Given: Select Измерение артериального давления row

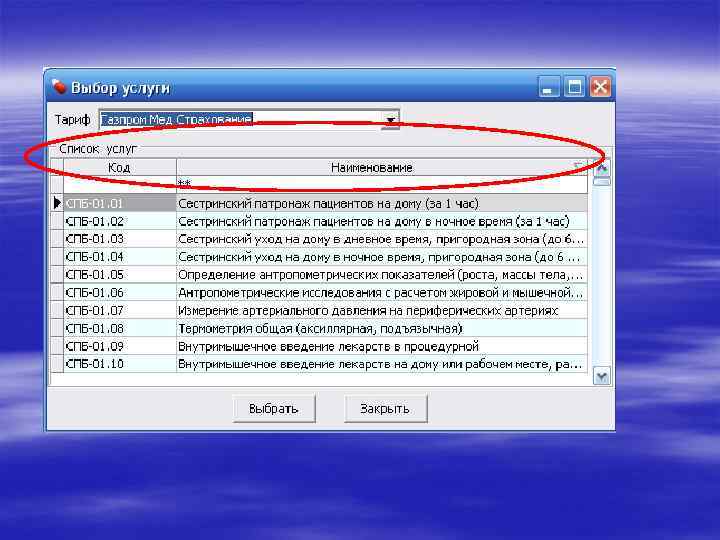Looking at the screenshot, I should point(382,310).
